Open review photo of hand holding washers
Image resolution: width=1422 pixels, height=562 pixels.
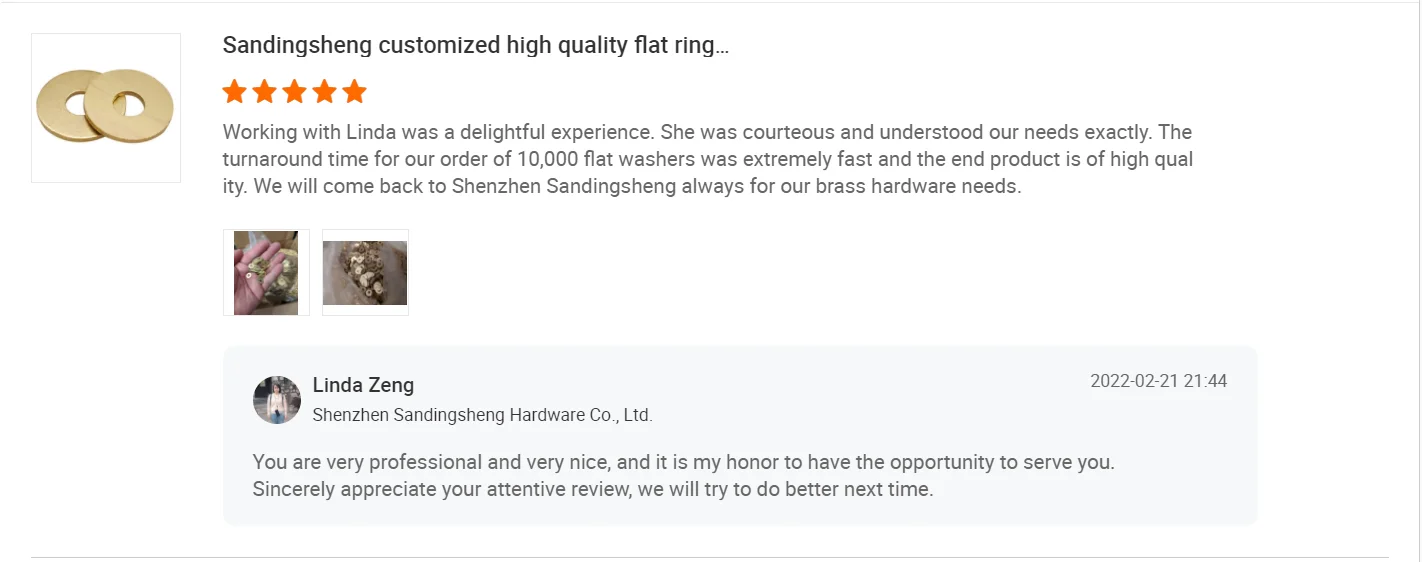[266, 273]
